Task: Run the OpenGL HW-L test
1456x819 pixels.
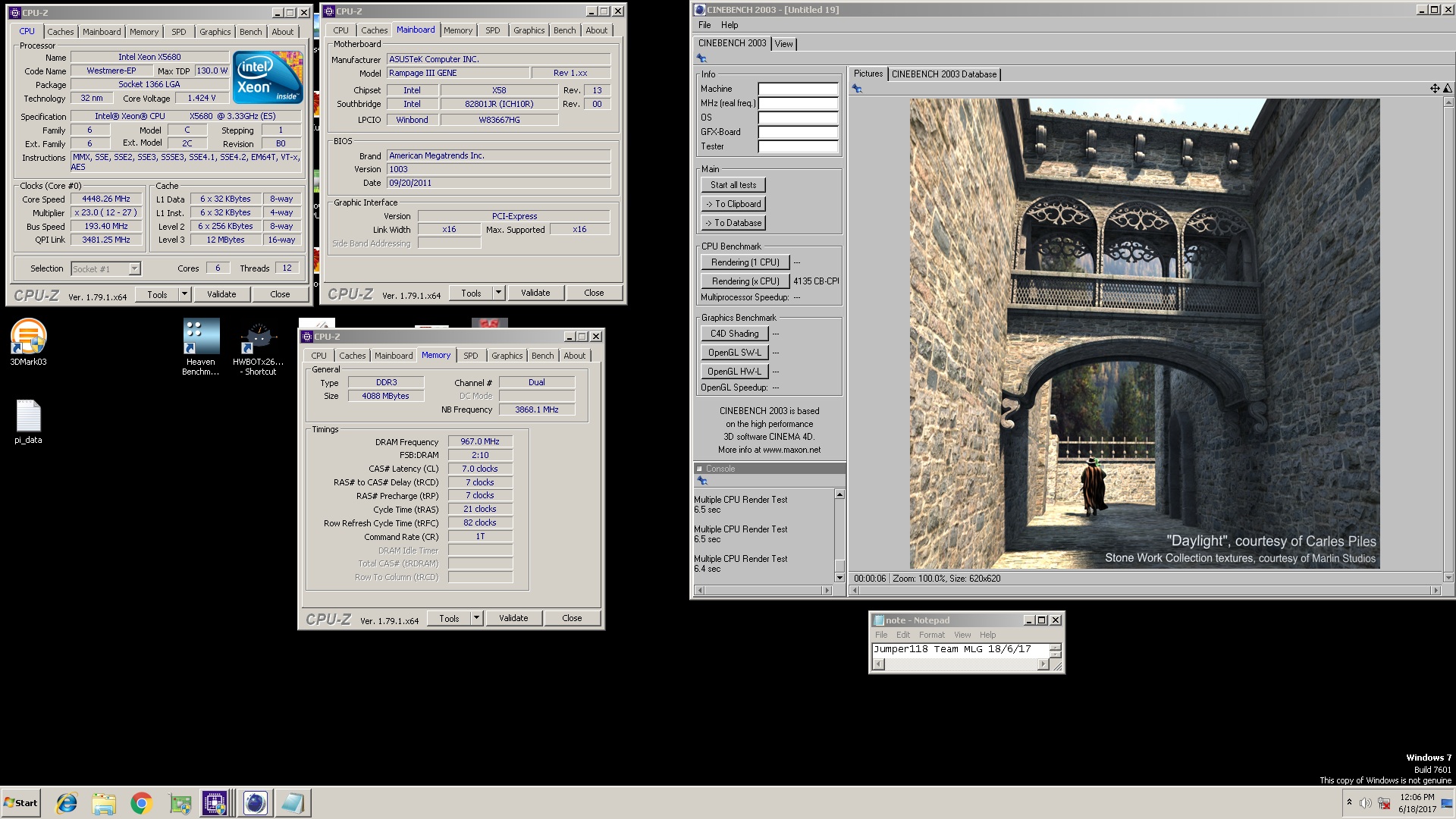Action: (x=735, y=372)
